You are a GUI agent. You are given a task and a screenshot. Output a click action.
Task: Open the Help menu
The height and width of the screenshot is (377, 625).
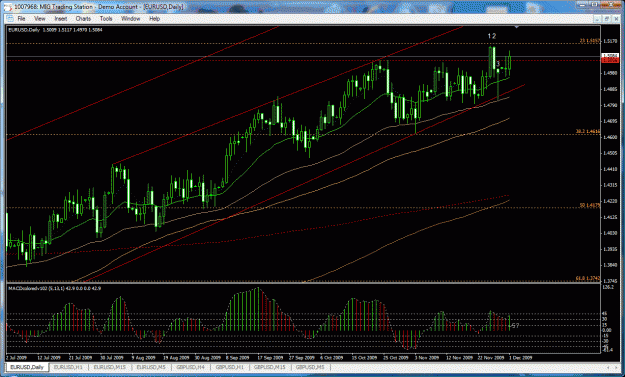coord(154,19)
